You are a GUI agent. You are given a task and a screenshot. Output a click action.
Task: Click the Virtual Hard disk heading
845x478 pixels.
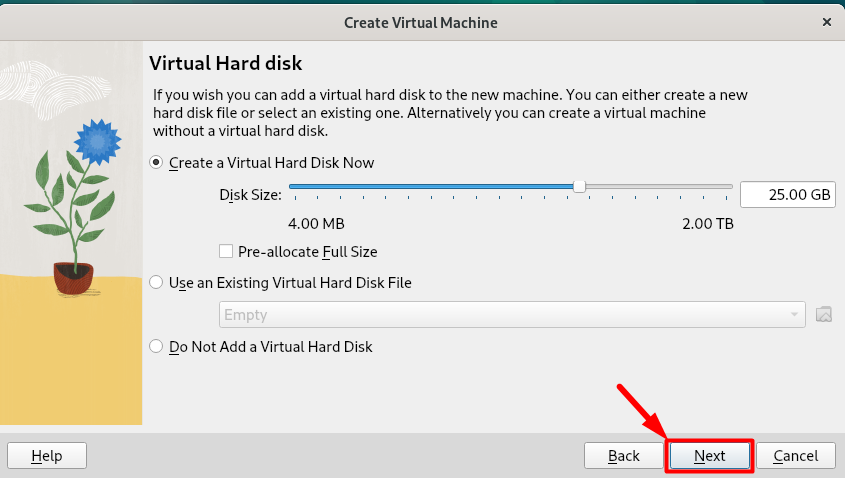(x=226, y=64)
